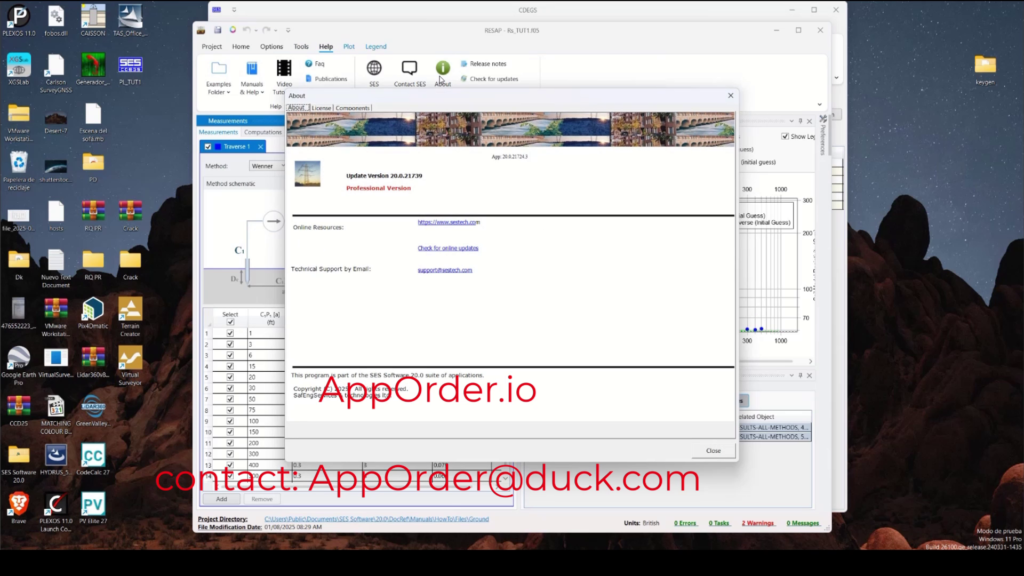The height and width of the screenshot is (576, 1024).
Task: Open the Components tab in About dialog
Action: [353, 108]
